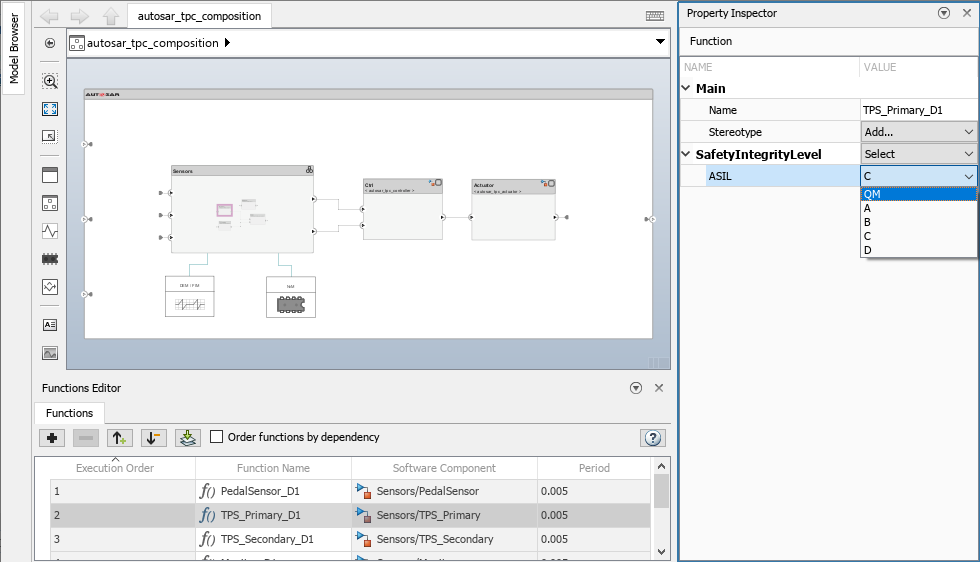
Task: Click Period column header
Action: pyautogui.click(x=594, y=468)
